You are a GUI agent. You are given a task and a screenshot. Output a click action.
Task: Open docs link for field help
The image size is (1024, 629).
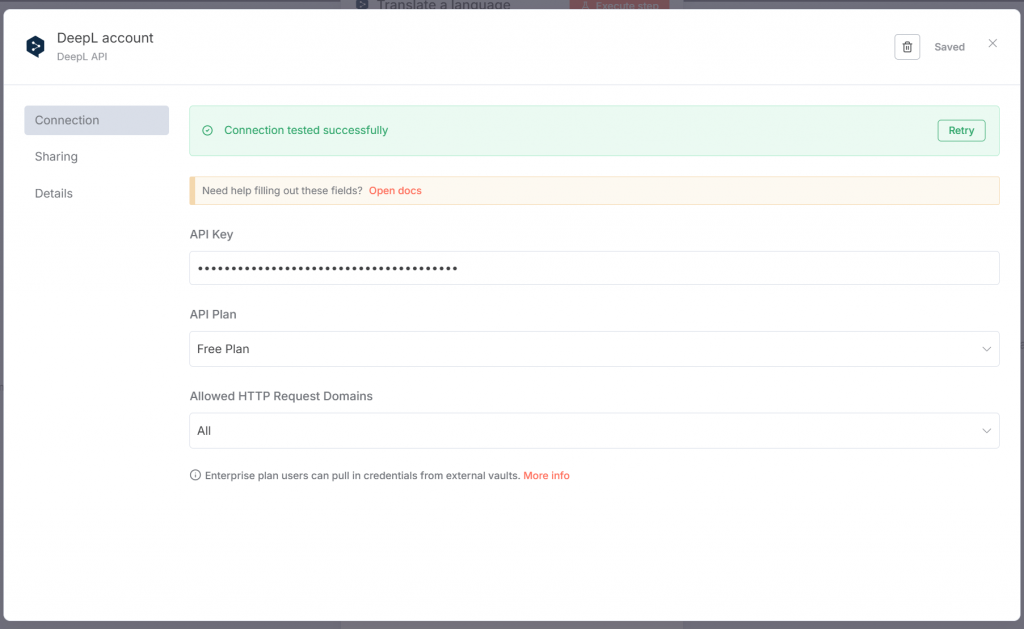click(x=395, y=191)
